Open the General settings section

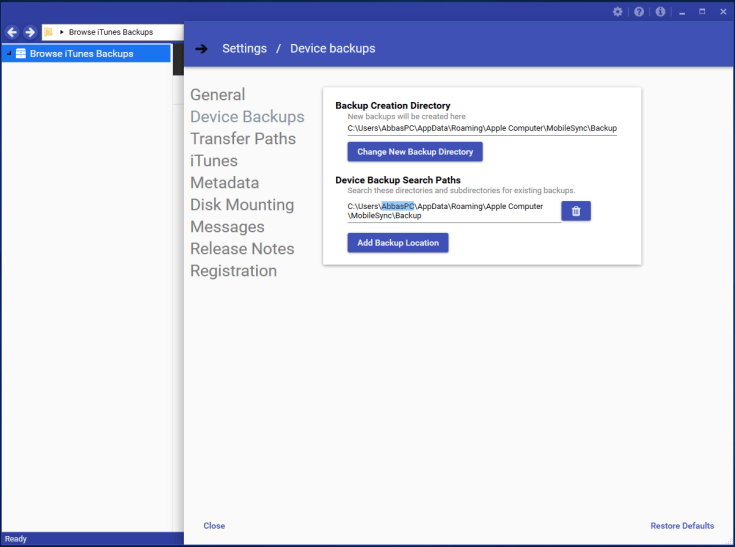pyautogui.click(x=218, y=95)
